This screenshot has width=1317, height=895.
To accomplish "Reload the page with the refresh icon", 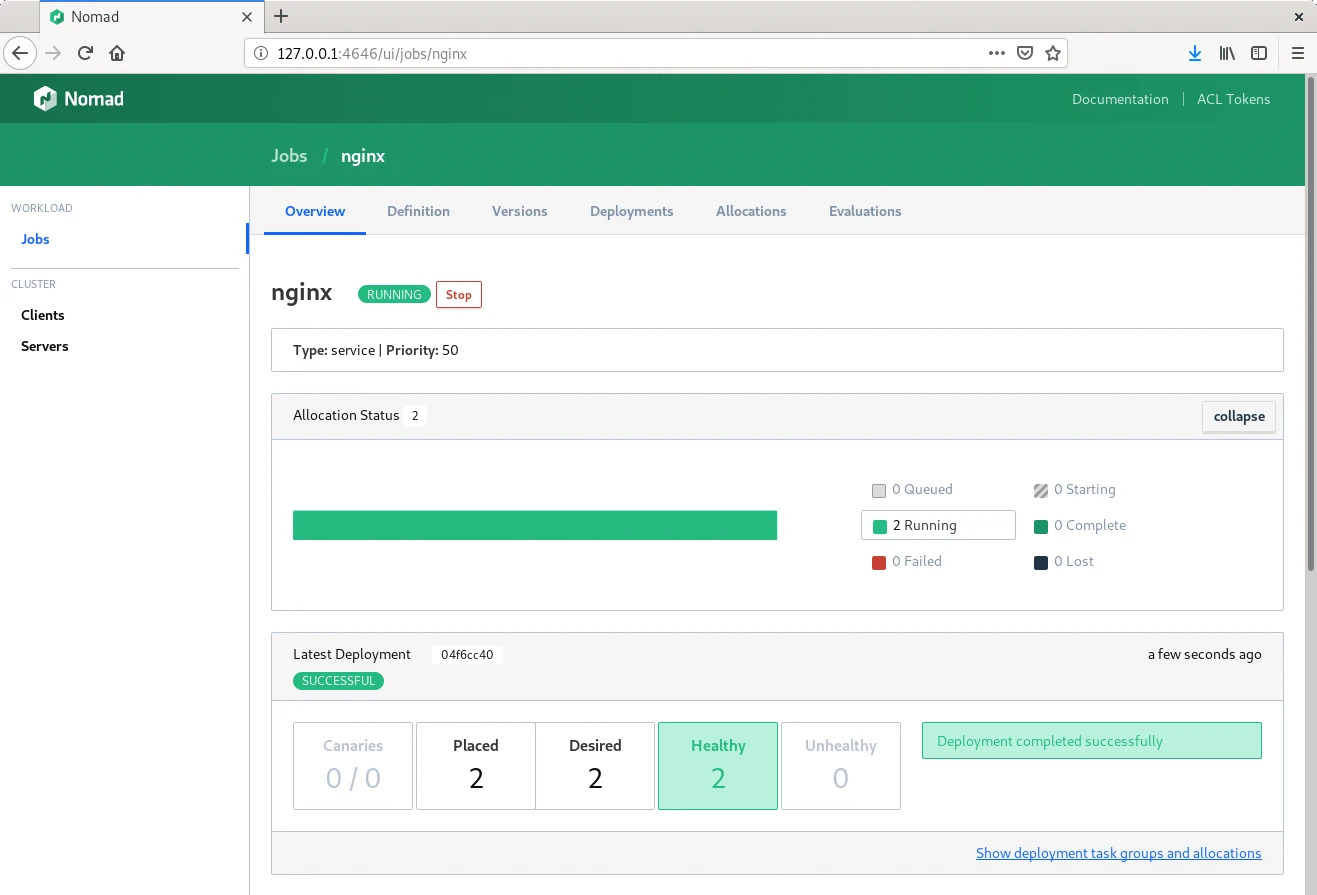I will pos(86,53).
